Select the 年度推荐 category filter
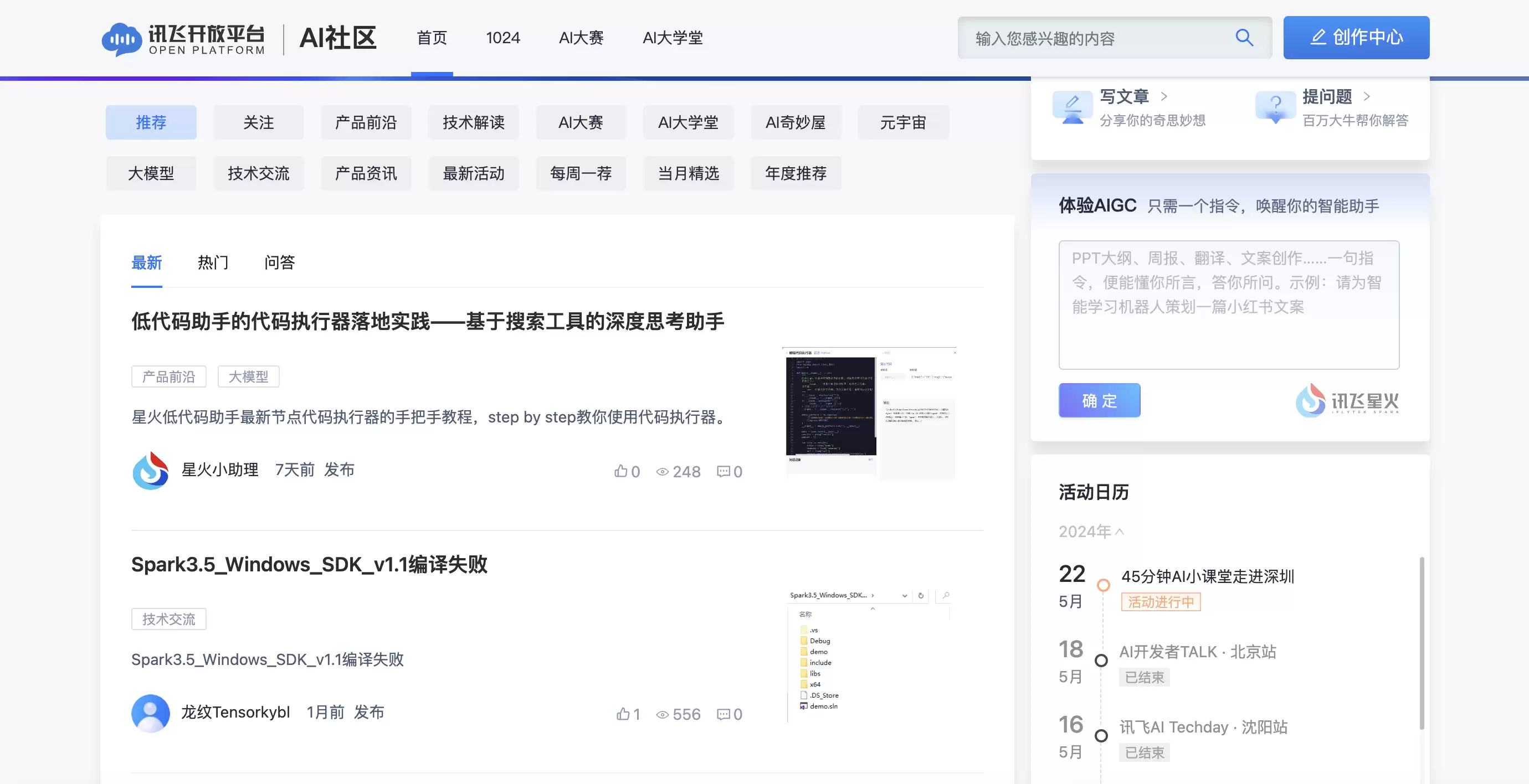1529x784 pixels. [796, 173]
